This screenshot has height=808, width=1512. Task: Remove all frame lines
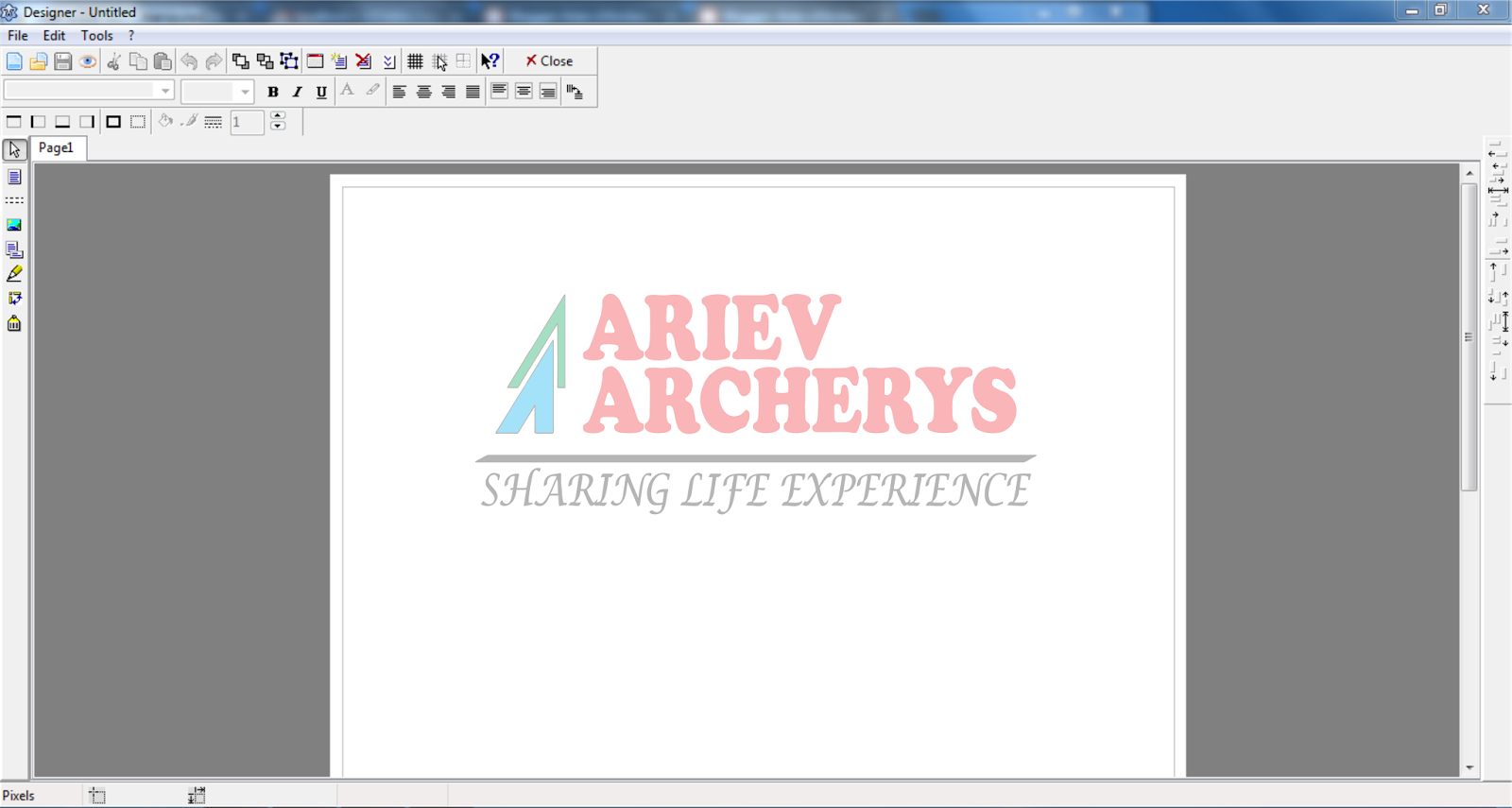138,122
